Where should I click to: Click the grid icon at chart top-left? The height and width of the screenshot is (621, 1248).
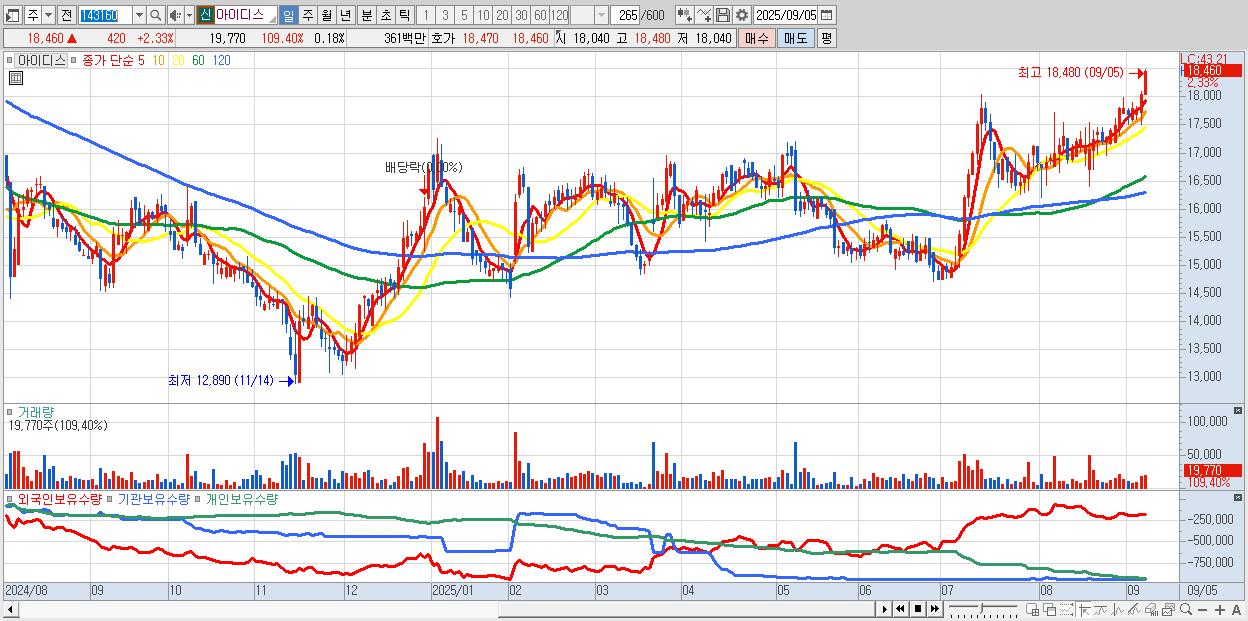(16, 78)
